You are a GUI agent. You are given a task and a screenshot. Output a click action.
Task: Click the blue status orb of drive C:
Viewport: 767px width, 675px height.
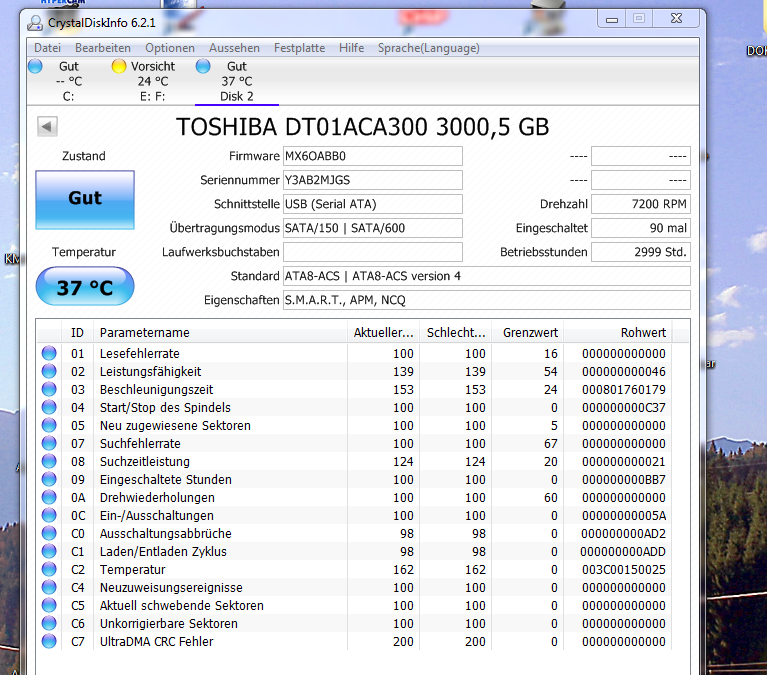coord(35,66)
